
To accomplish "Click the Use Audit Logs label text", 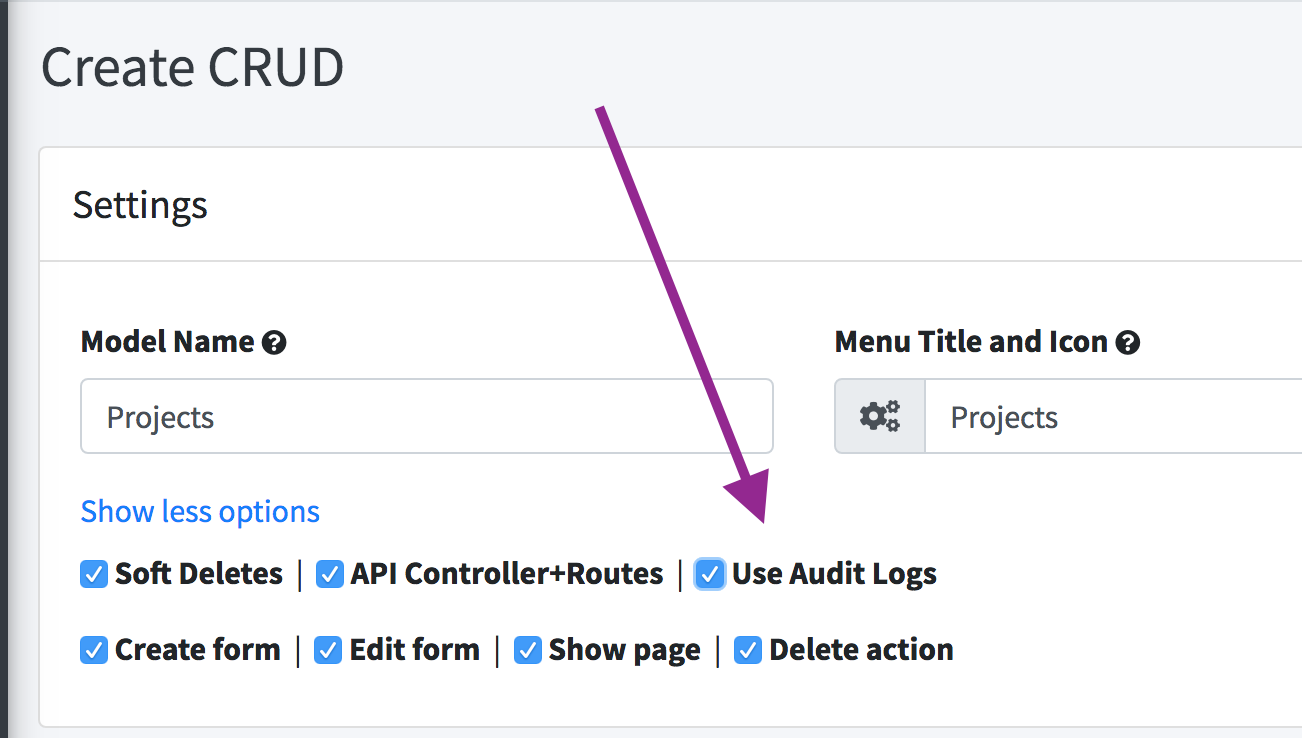I will tap(834, 574).
